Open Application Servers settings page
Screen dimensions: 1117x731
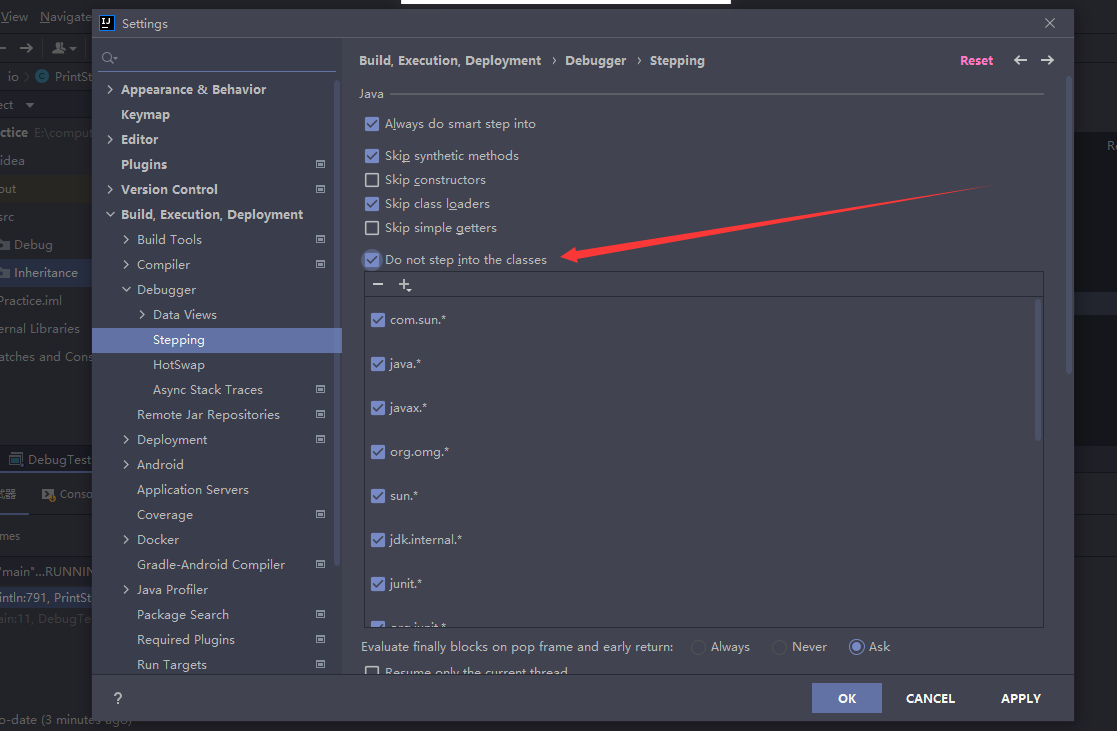coord(193,489)
